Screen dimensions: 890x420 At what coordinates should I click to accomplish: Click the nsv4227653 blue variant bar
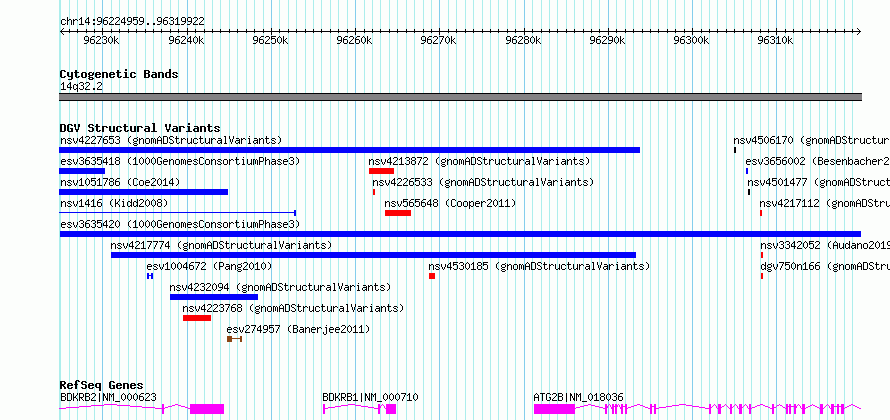(350, 150)
